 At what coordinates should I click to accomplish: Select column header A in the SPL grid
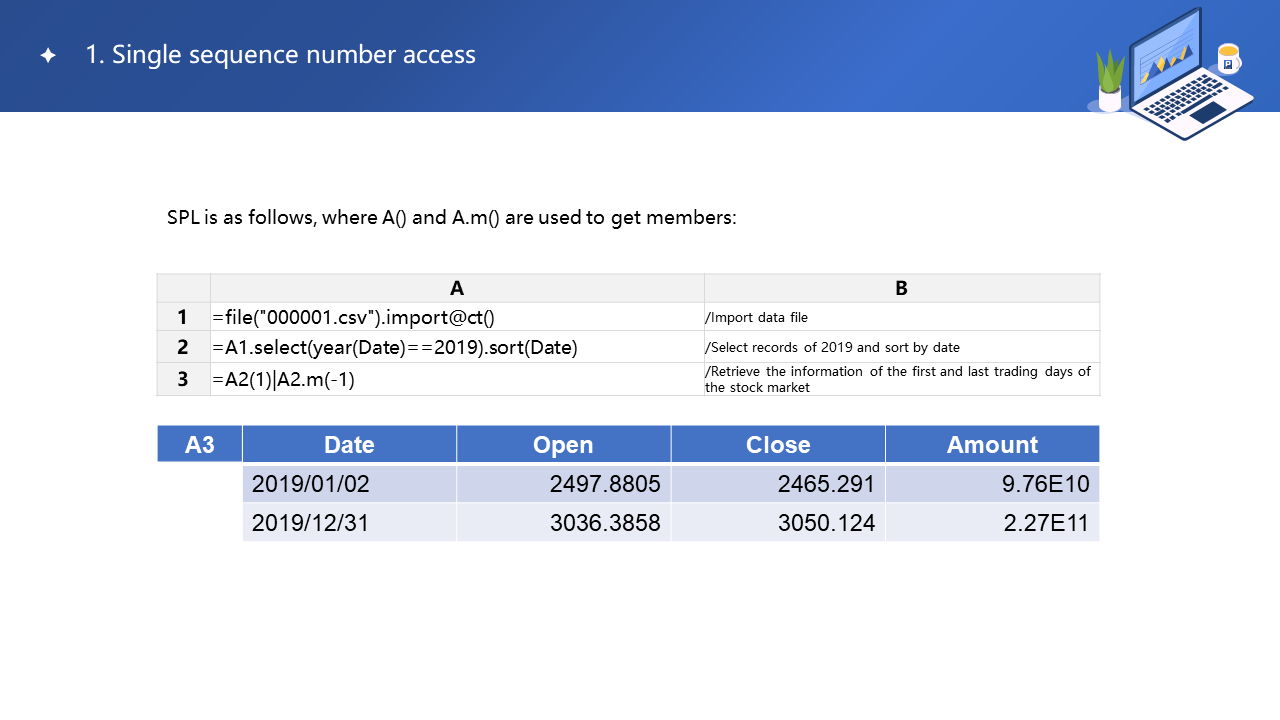tap(457, 288)
